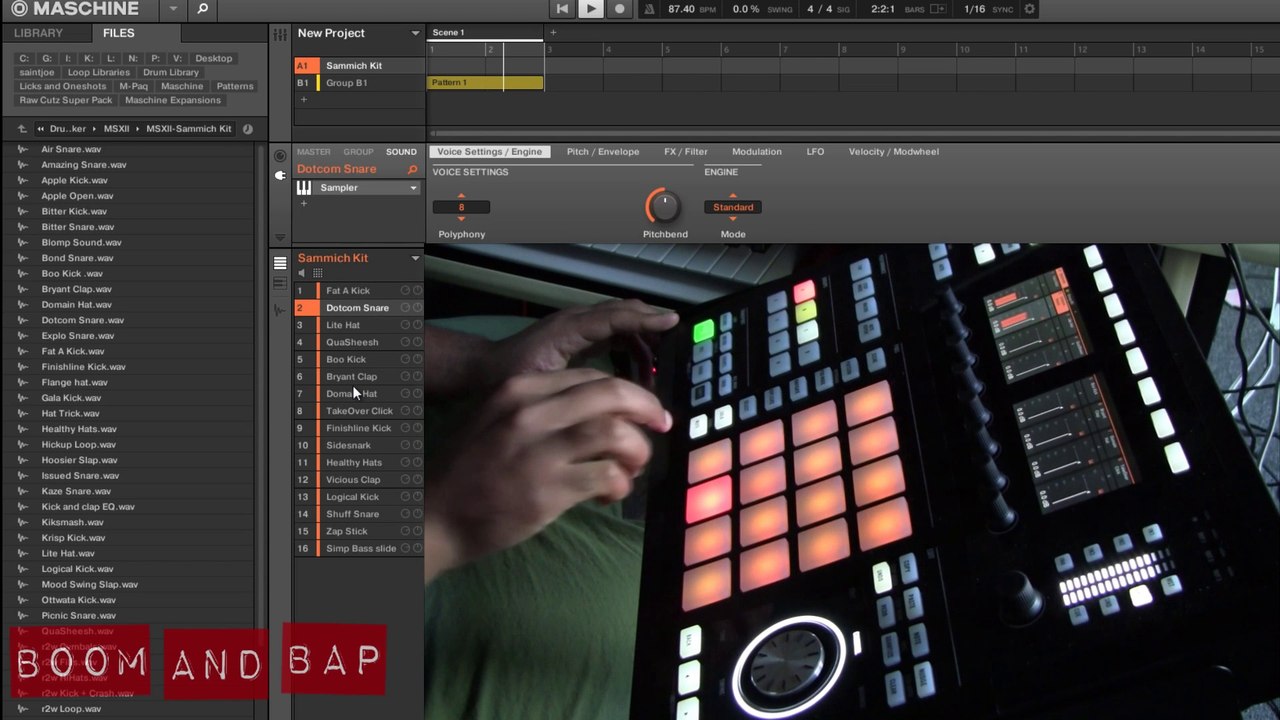This screenshot has width=1280, height=720.
Task: Click the arranger grip icon beside New Project
Action: click(x=281, y=34)
